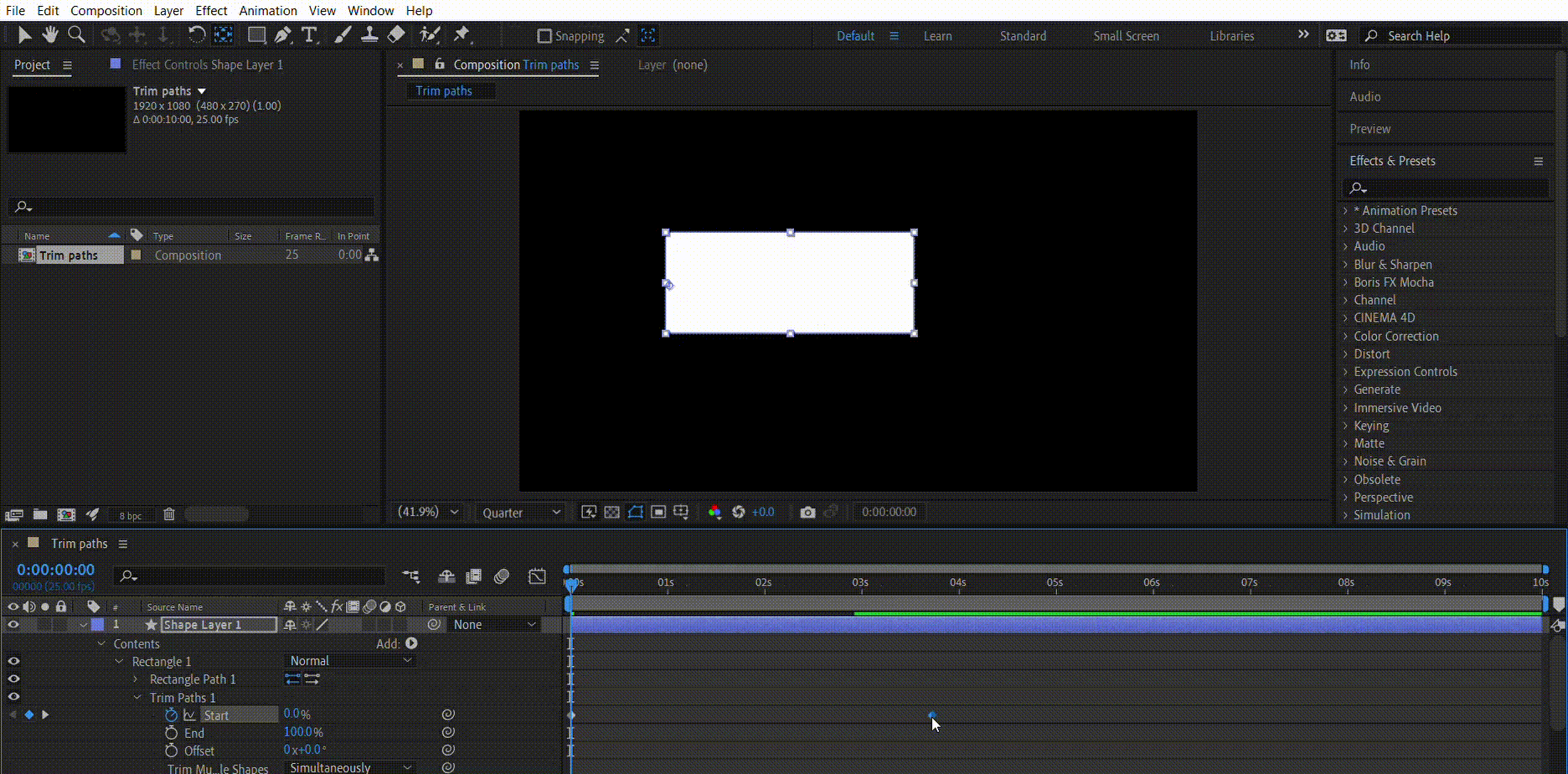Image resolution: width=1568 pixels, height=774 pixels.
Task: Select the Pen tool
Action: coord(283,34)
